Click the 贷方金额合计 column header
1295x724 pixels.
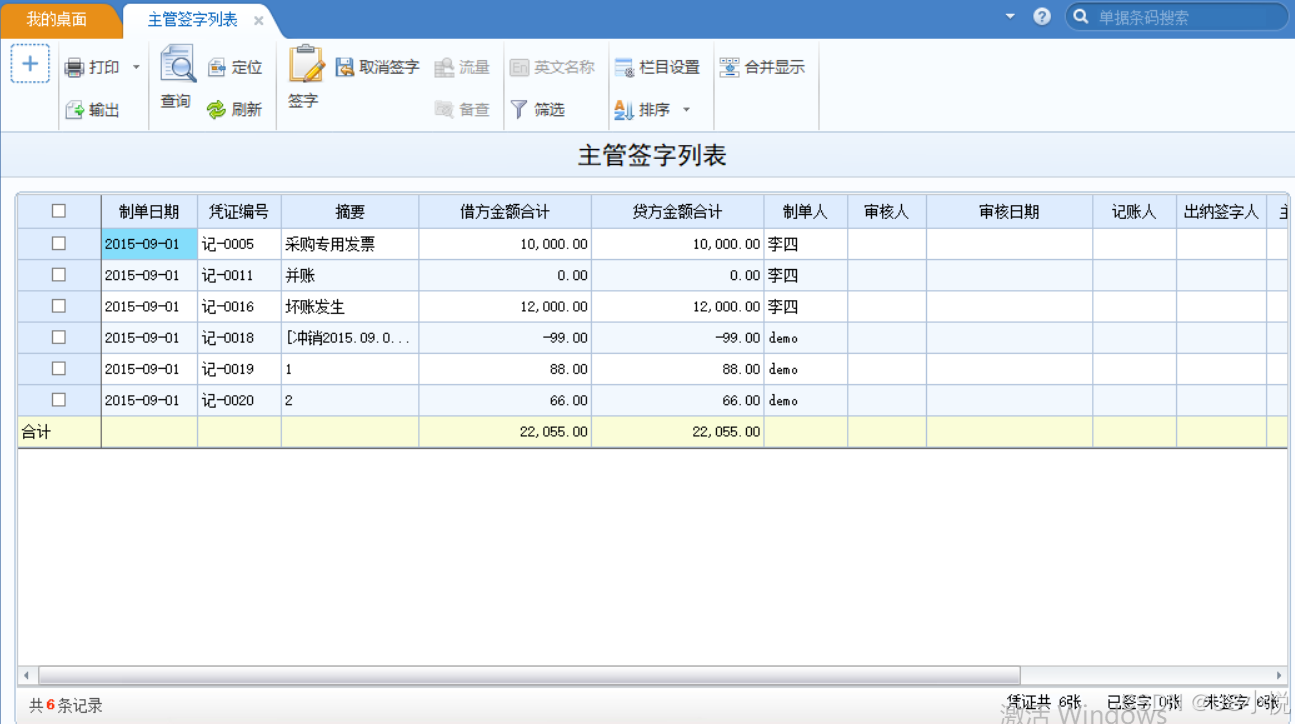click(x=678, y=211)
